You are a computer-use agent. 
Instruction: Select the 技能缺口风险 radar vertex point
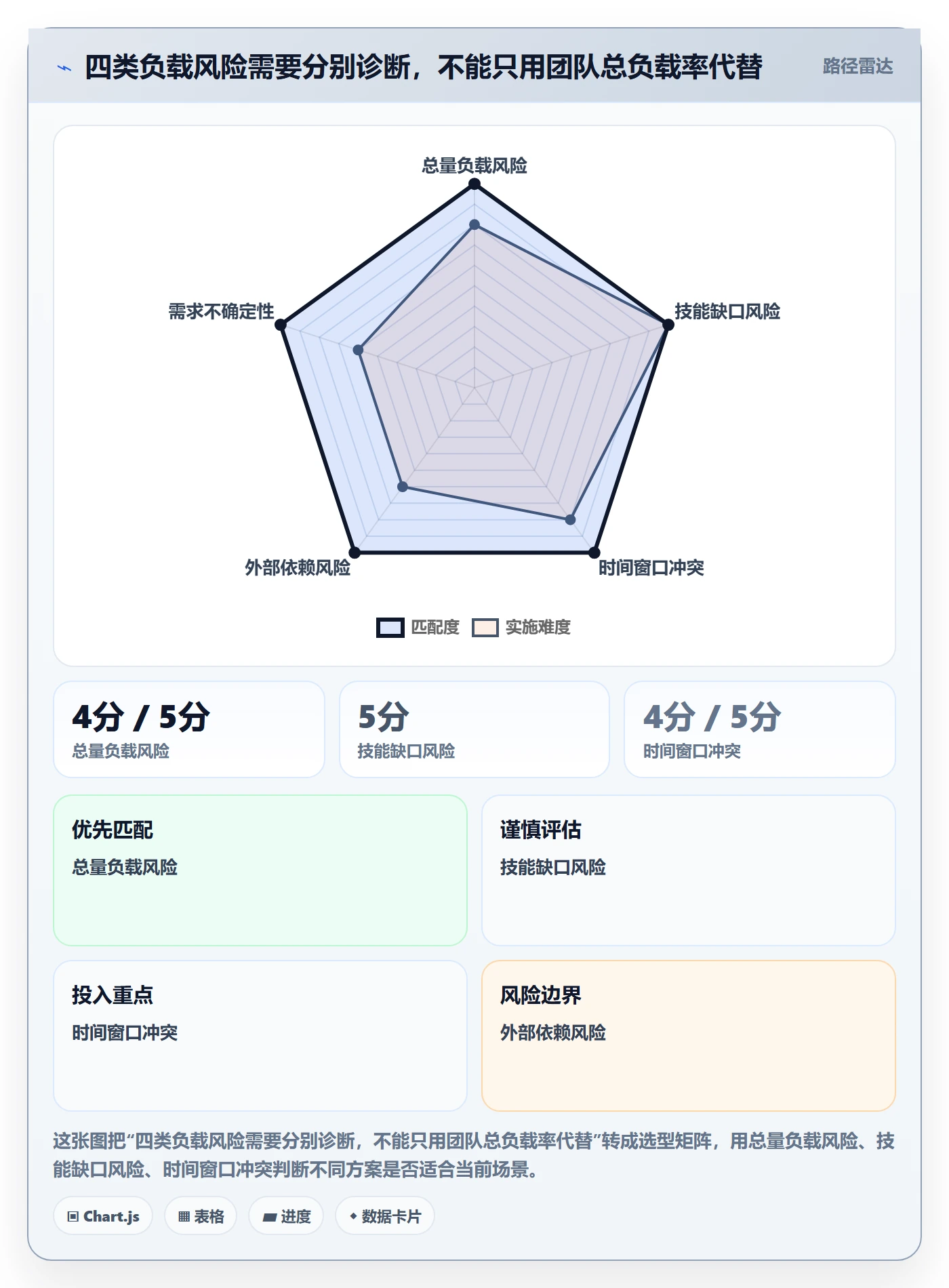tap(668, 325)
